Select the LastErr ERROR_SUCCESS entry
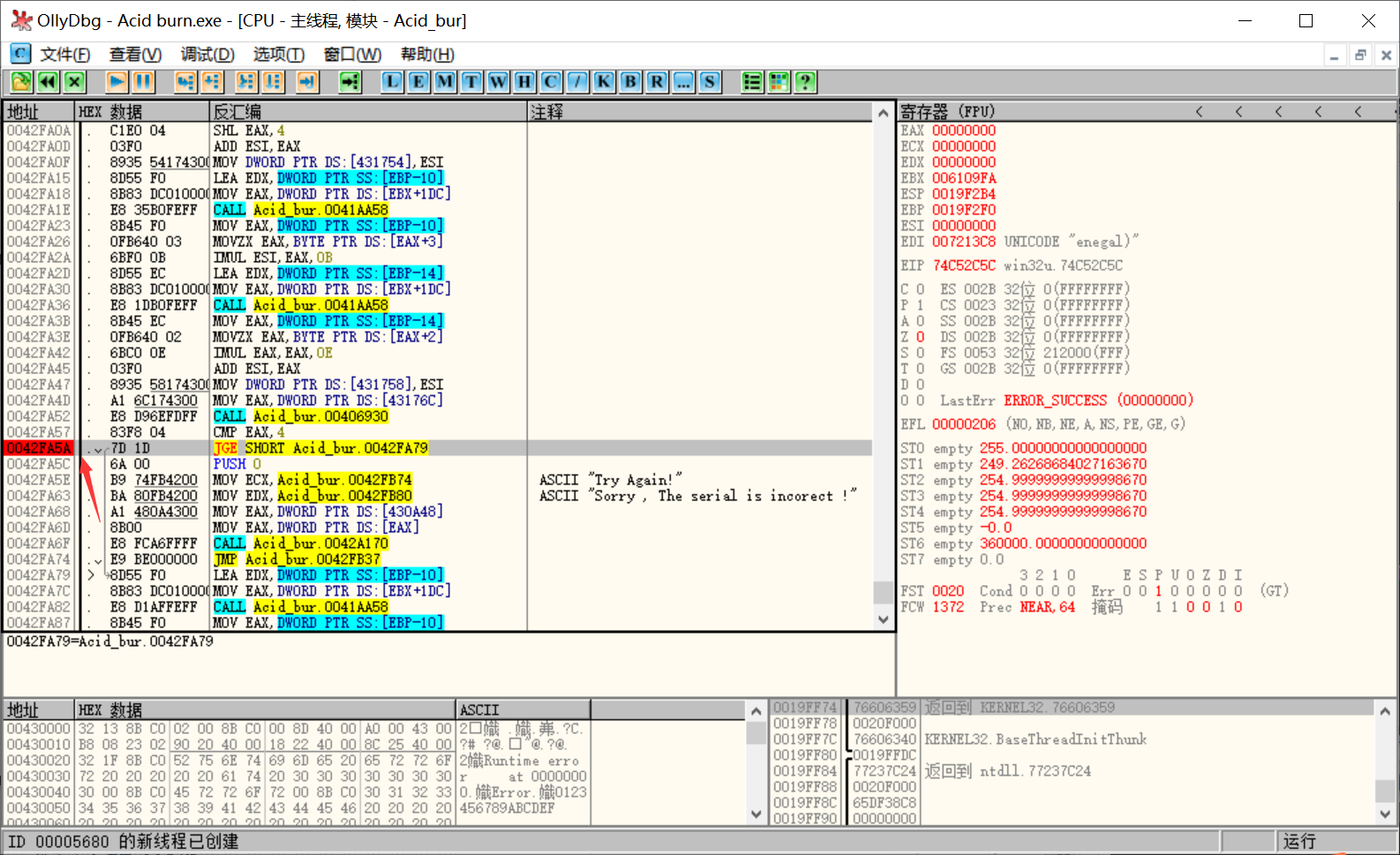The width and height of the screenshot is (1400, 855). click(1066, 401)
